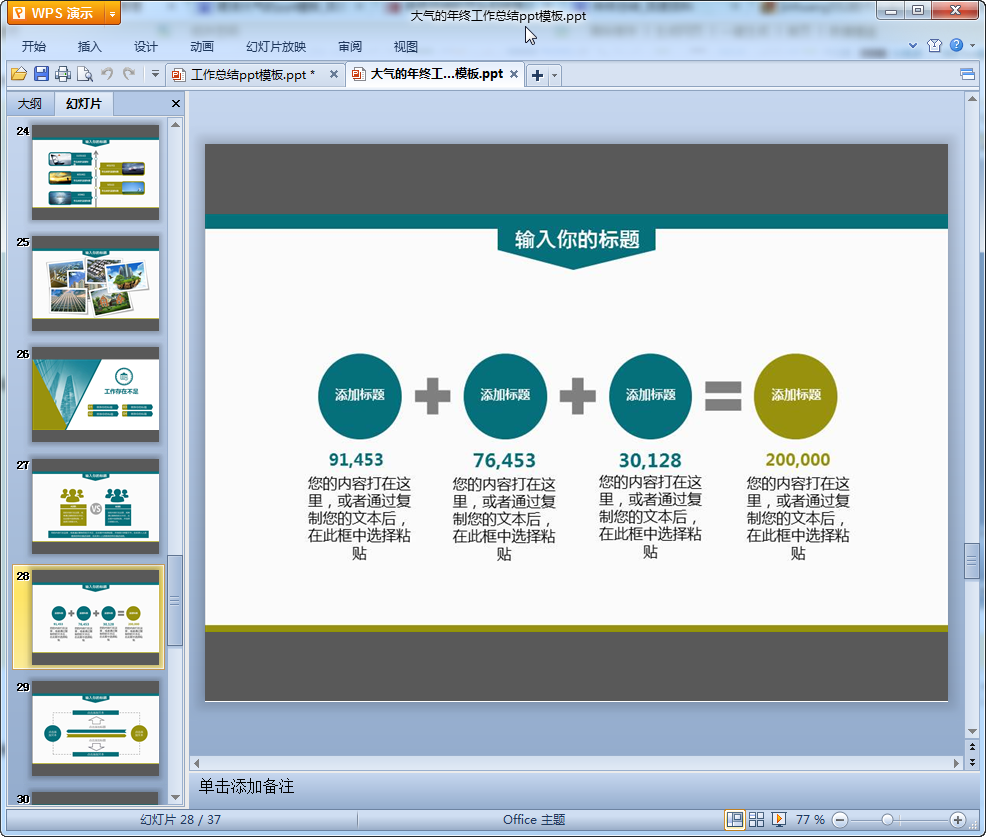Select slide 29 thumbnail
Image resolution: width=986 pixels, height=837 pixels.
(96, 728)
